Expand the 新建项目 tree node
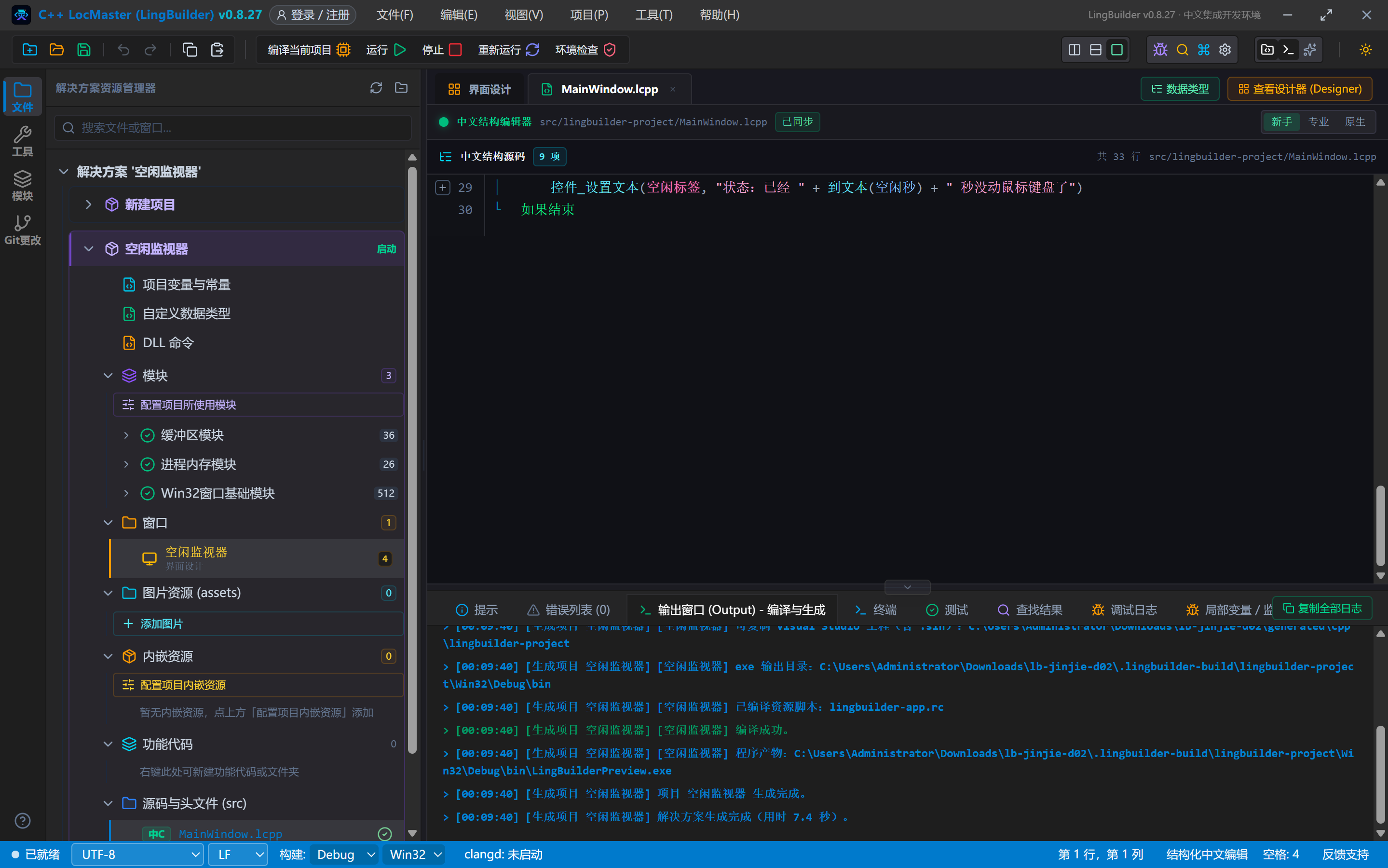Screen dimensions: 1388x868 pos(88,204)
